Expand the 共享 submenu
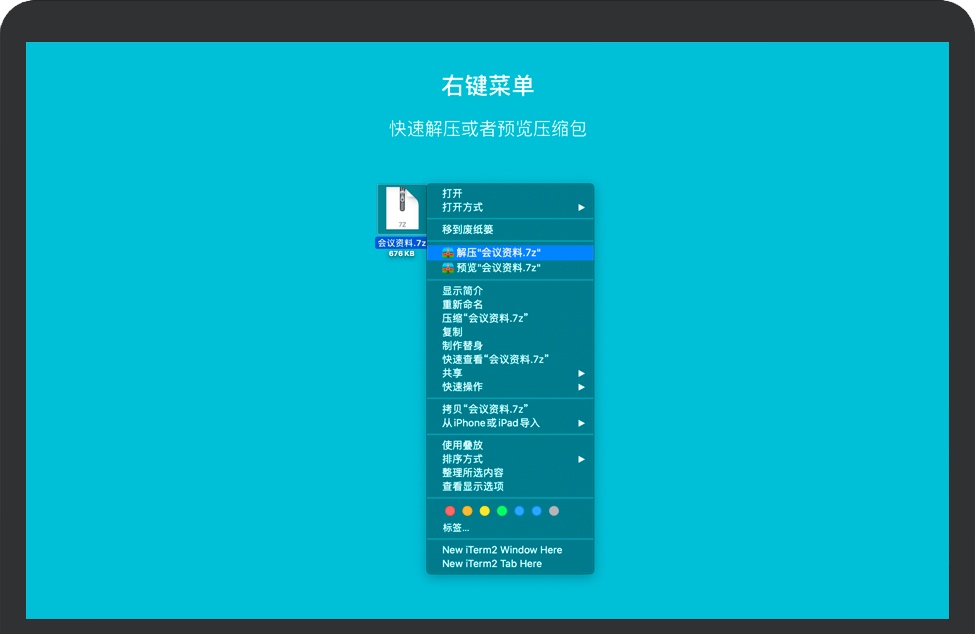Image resolution: width=975 pixels, height=634 pixels. pos(453,373)
